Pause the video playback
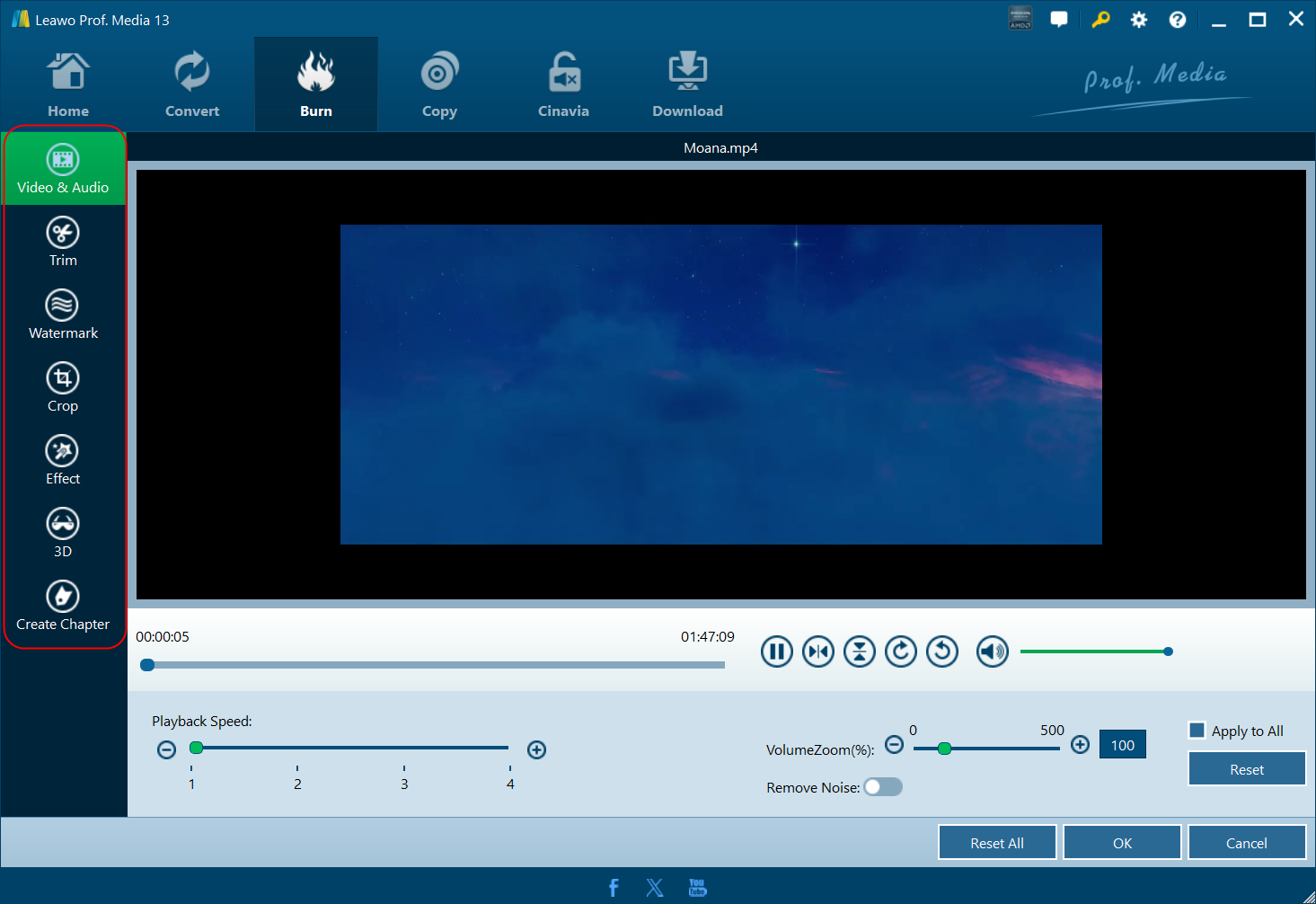The image size is (1316, 904). (776, 651)
